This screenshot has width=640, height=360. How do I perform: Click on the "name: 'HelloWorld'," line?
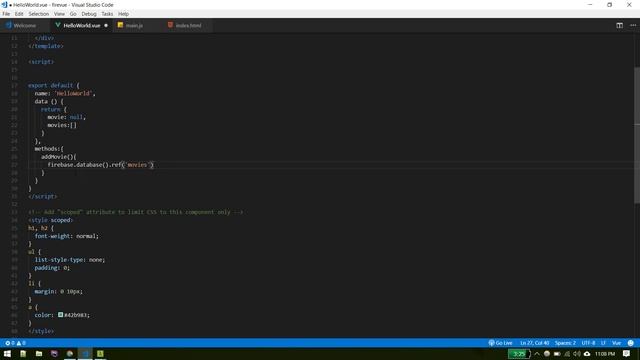tap(65, 93)
